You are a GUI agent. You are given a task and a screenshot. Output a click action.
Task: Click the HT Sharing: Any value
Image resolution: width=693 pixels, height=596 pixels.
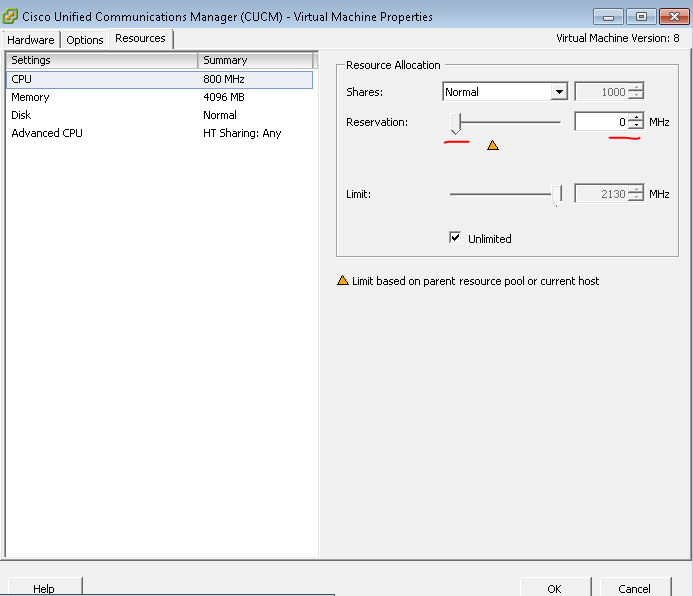(x=242, y=133)
